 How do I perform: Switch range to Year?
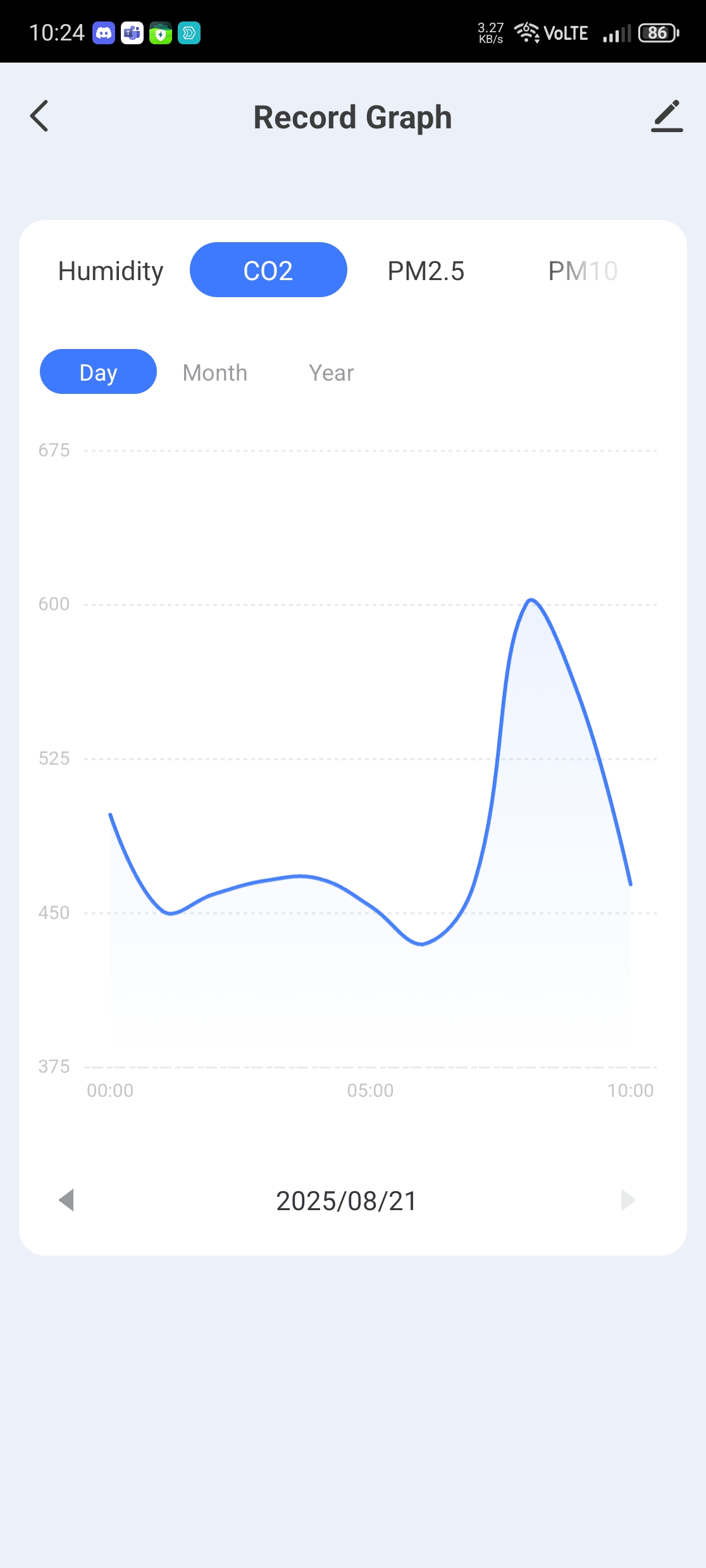(x=331, y=372)
